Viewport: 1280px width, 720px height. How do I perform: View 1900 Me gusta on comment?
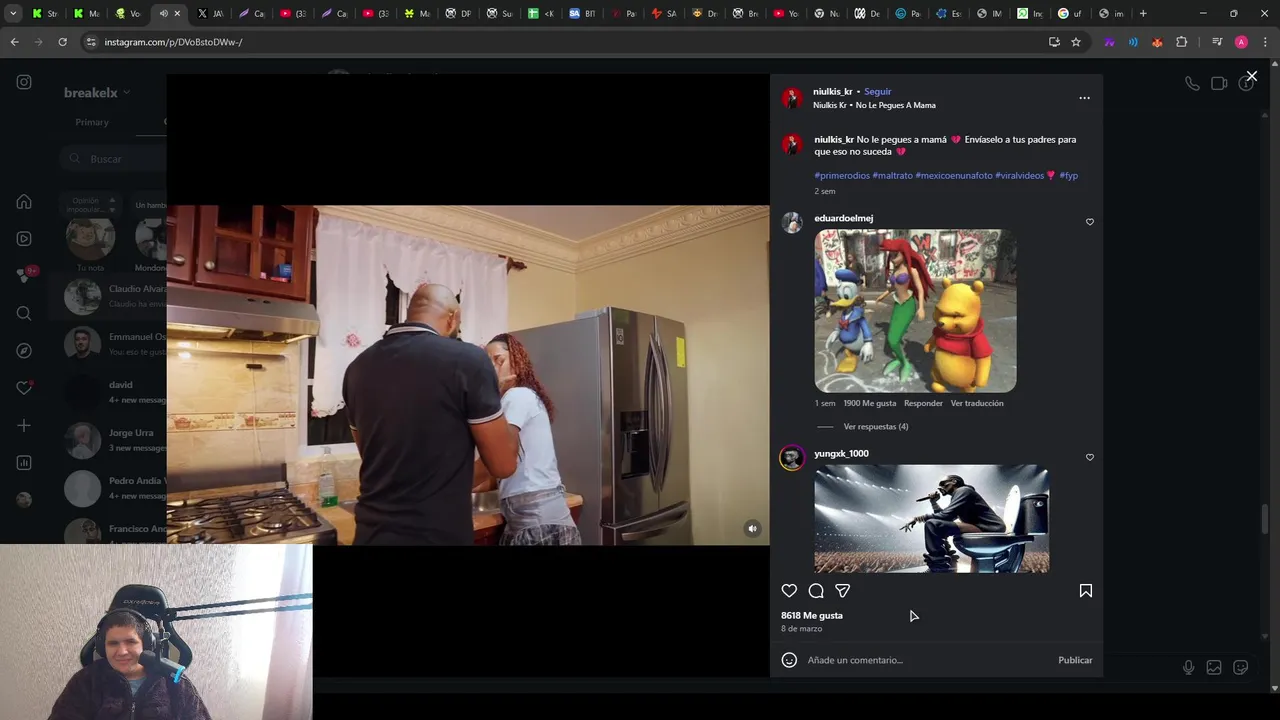[x=869, y=403]
